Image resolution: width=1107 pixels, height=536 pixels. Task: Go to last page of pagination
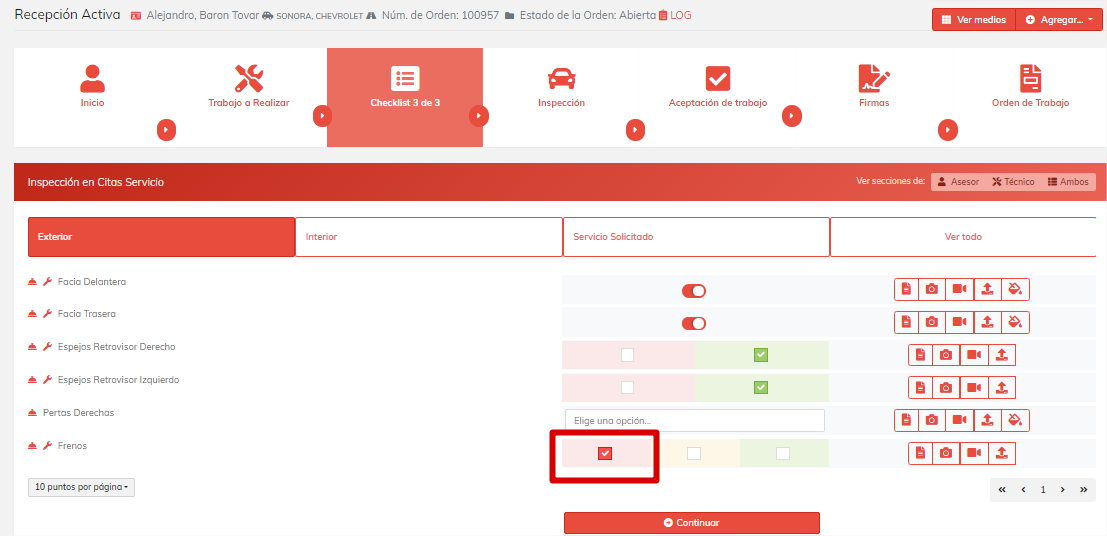point(1082,490)
